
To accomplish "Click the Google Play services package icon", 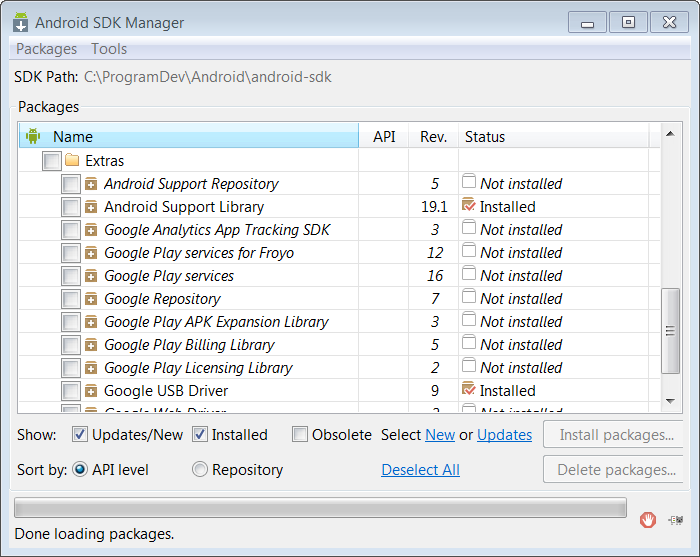I will (91, 276).
